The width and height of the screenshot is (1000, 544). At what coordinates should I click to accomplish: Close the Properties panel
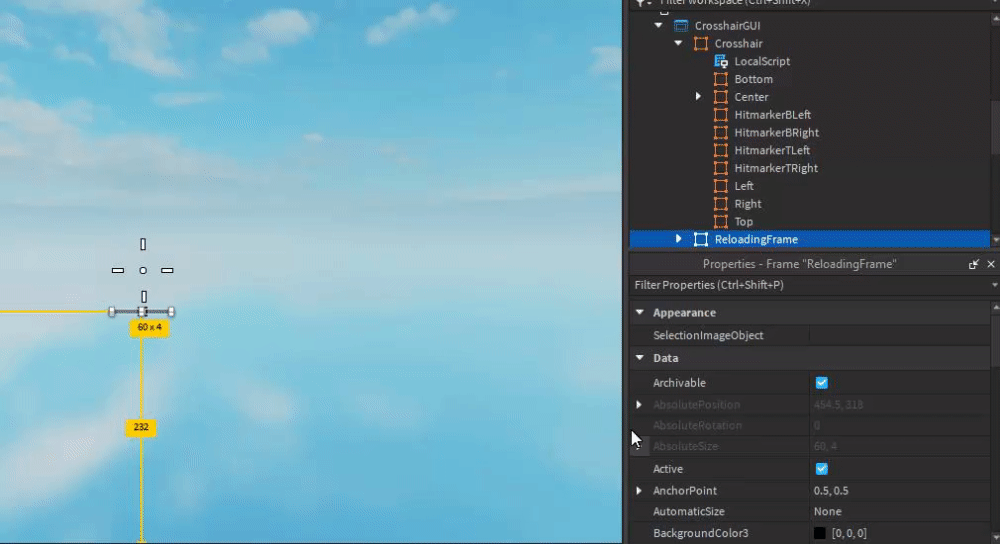tap(990, 264)
